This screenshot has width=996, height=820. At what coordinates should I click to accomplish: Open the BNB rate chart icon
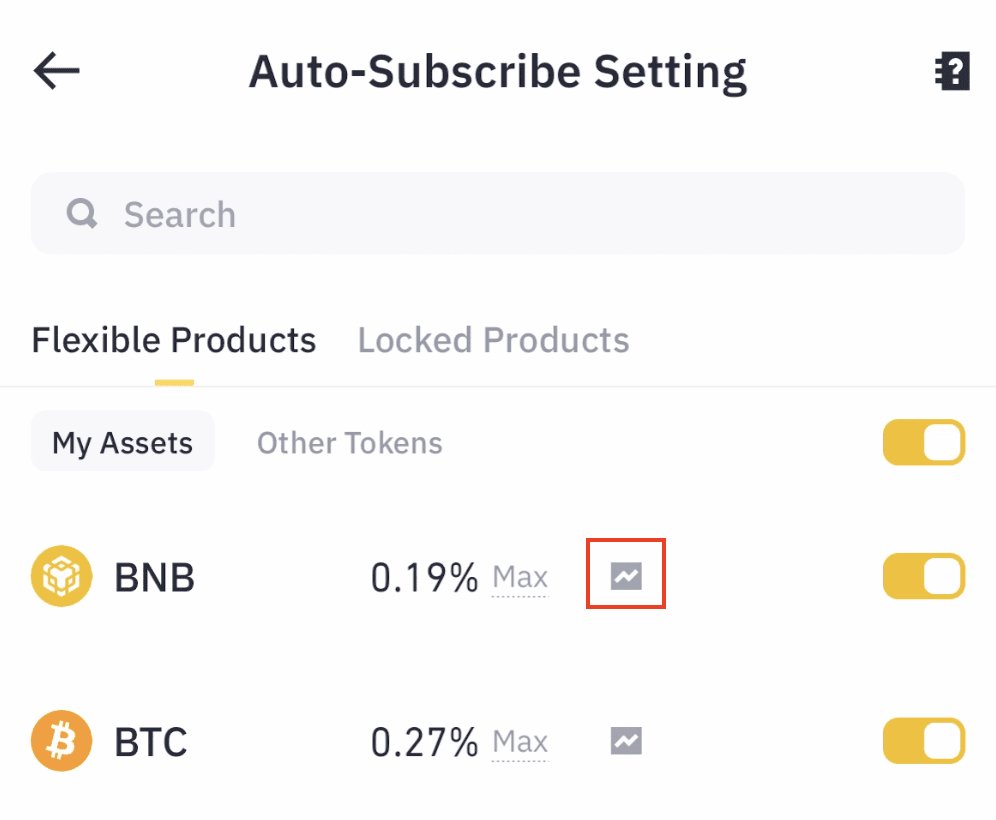[626, 575]
